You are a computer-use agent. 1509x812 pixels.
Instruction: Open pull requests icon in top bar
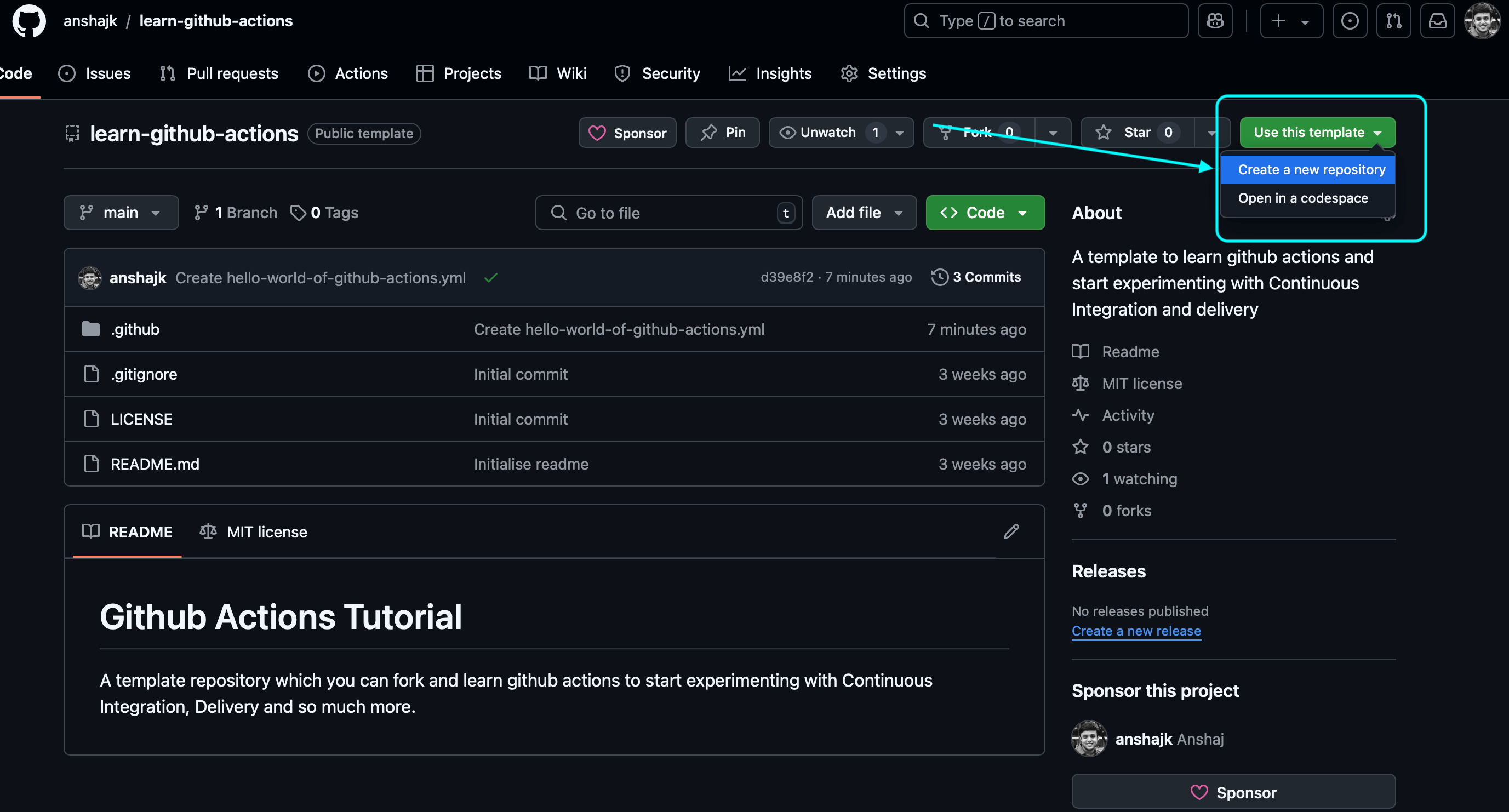tap(1393, 21)
